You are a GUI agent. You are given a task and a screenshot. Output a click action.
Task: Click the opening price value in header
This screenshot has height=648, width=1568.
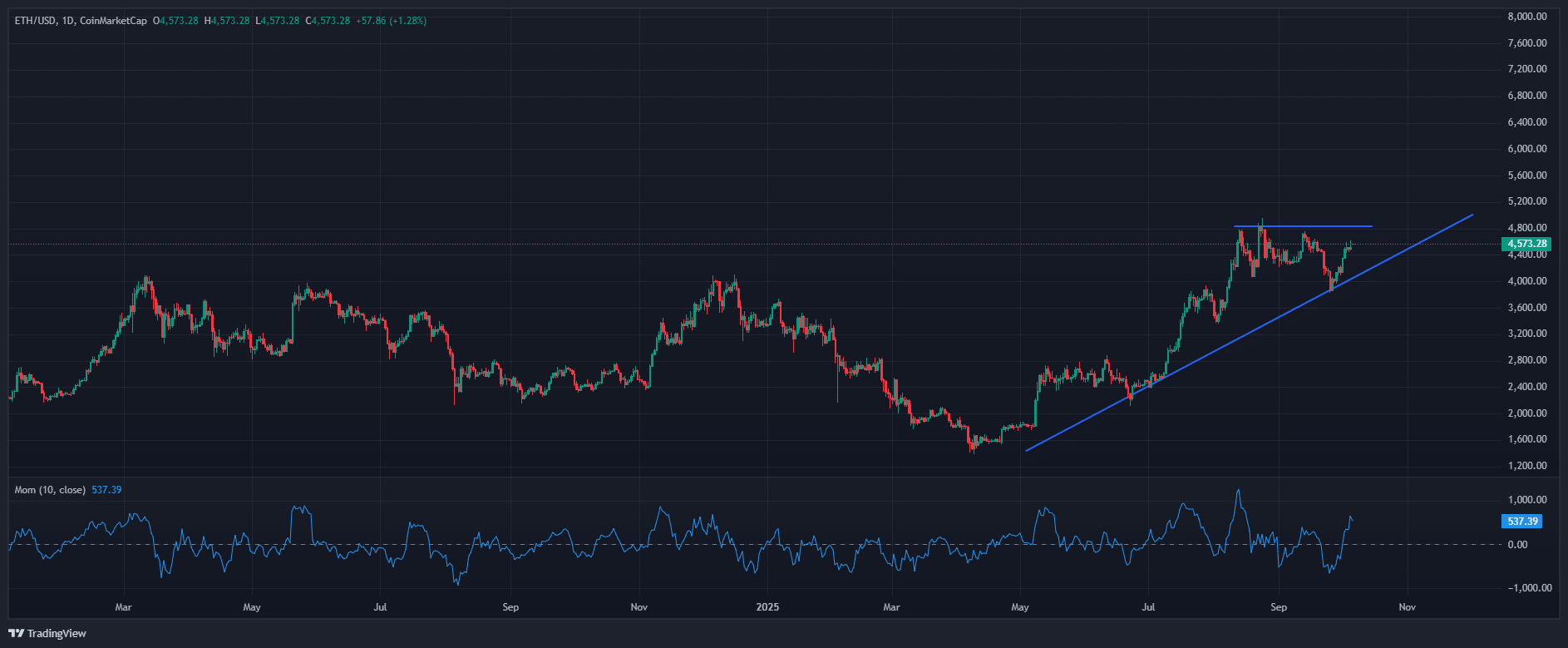[x=179, y=21]
